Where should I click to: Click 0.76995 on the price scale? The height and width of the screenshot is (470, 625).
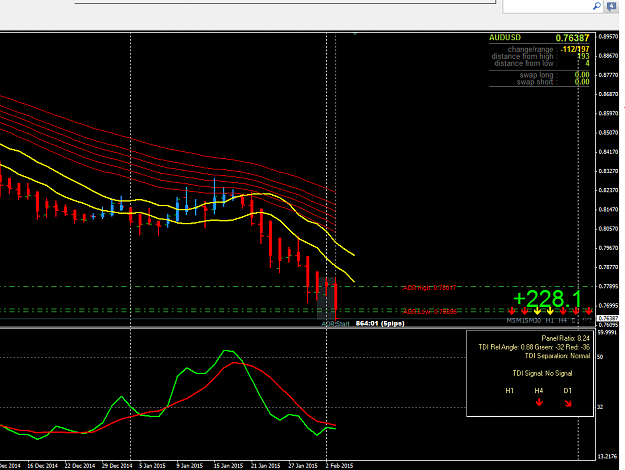[608, 305]
